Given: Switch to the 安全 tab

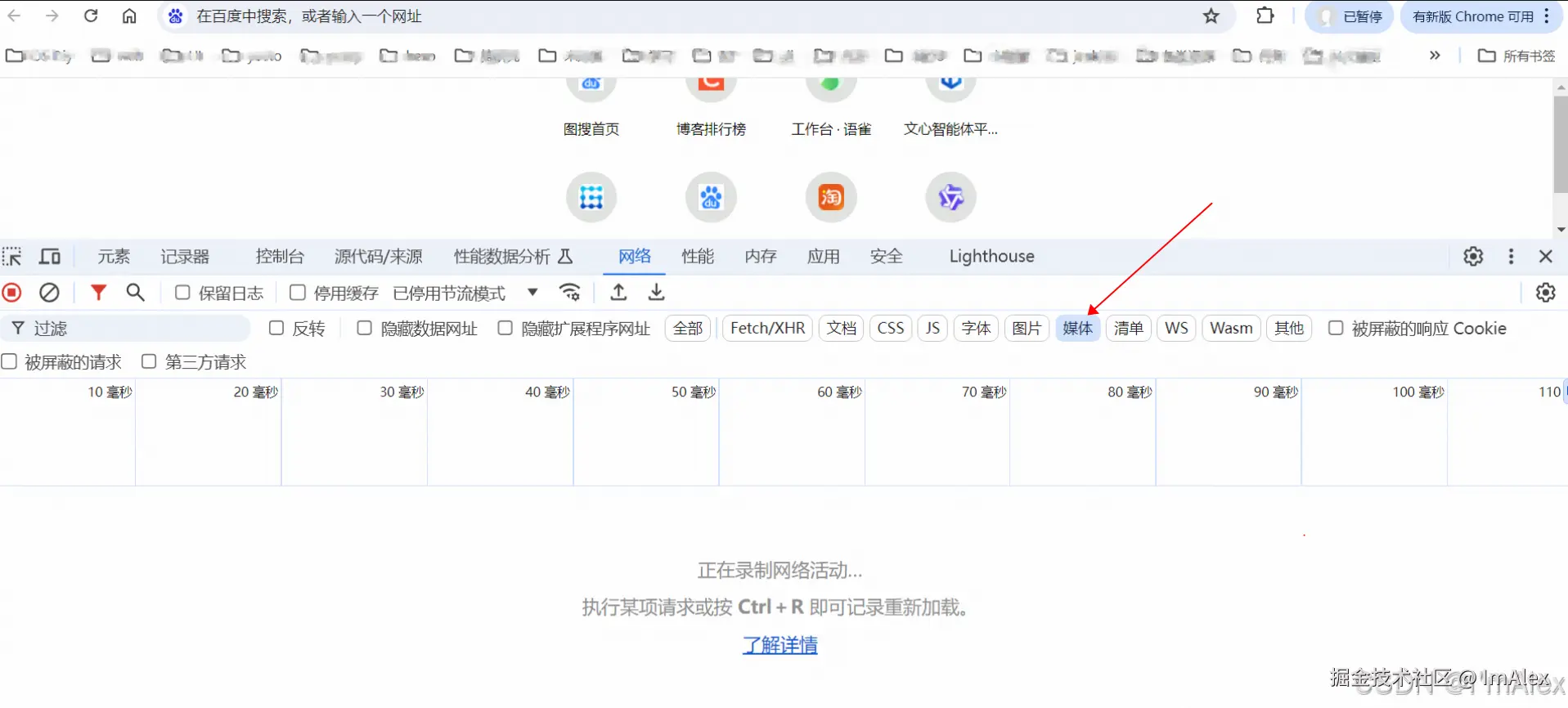Looking at the screenshot, I should pyautogui.click(x=887, y=257).
